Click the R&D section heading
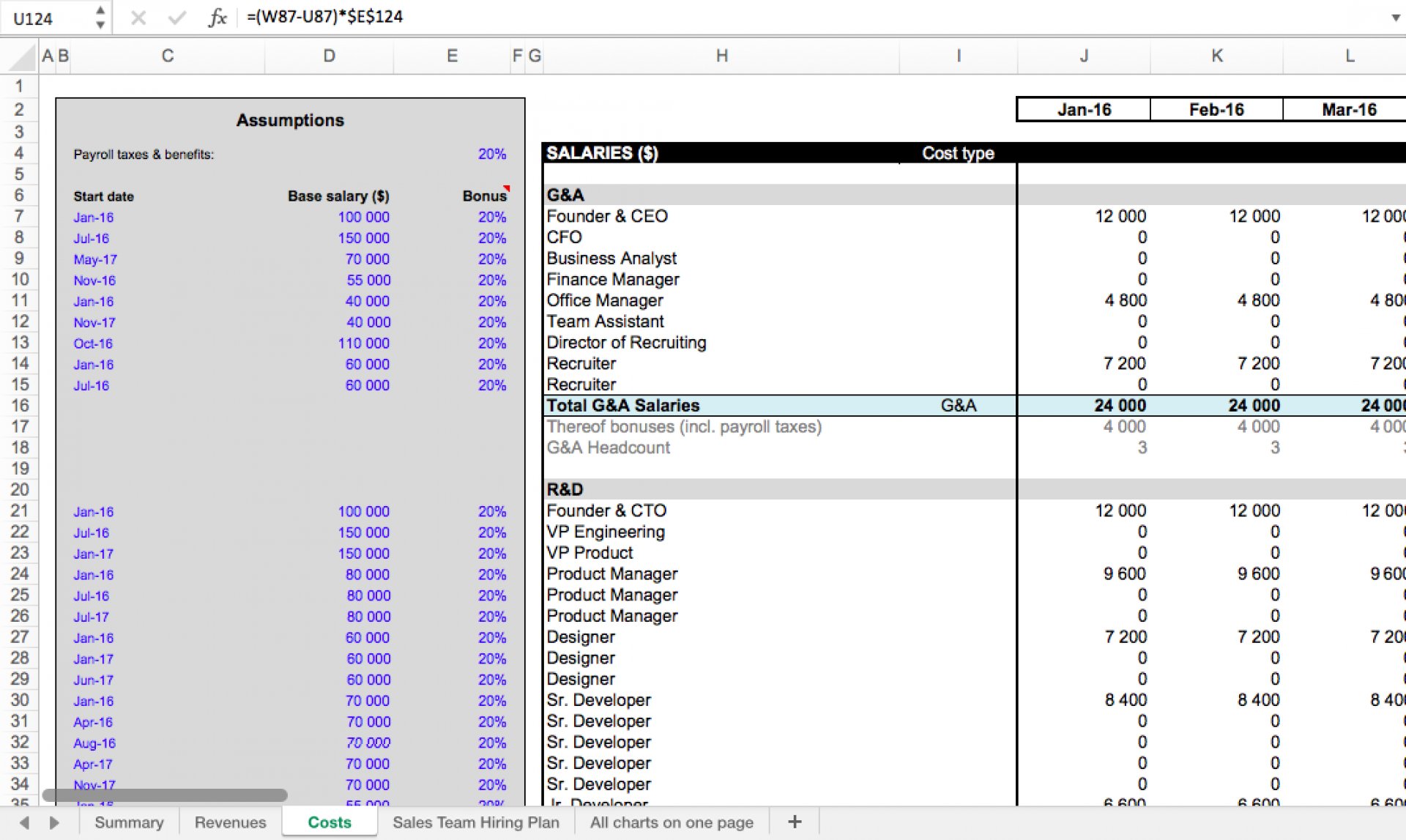The width and height of the screenshot is (1406, 840). pos(565,489)
